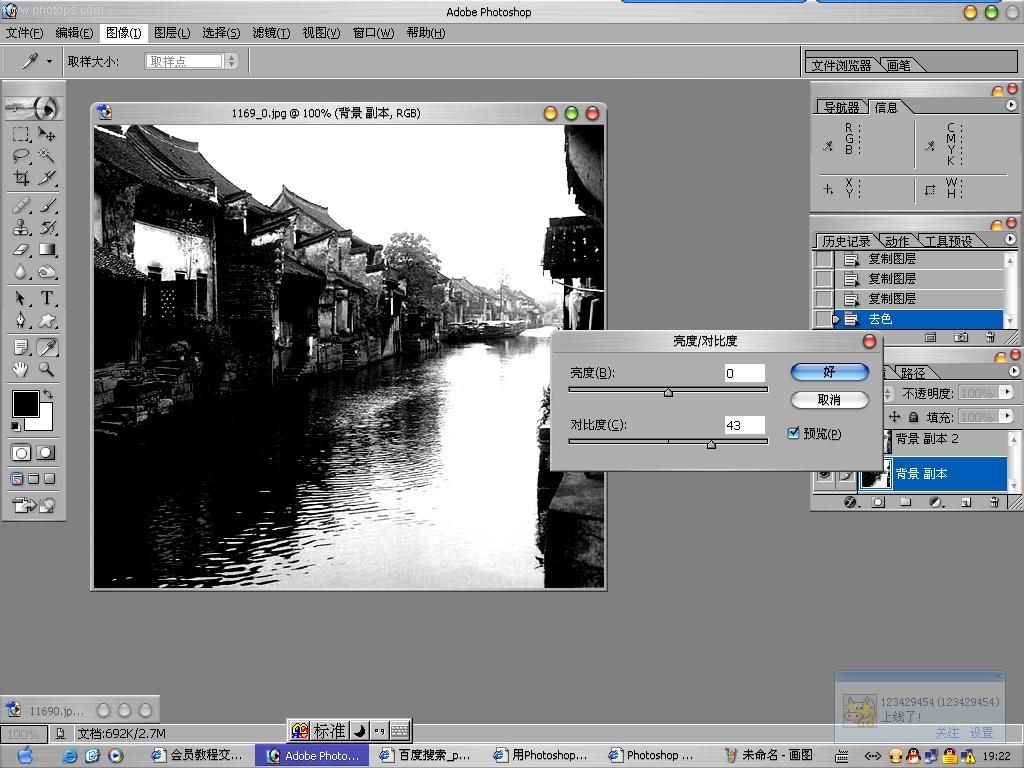Image resolution: width=1024 pixels, height=768 pixels.
Task: Select the Notes tool
Action: 21,347
